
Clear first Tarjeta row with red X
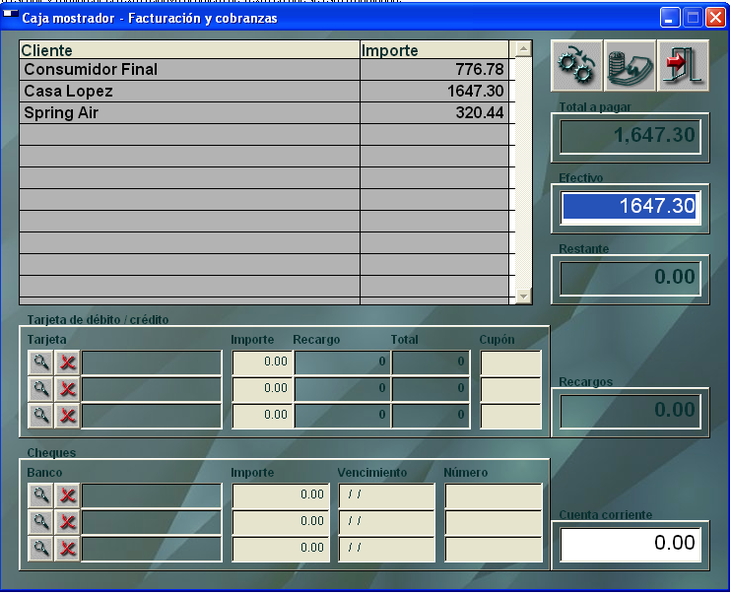click(68, 362)
